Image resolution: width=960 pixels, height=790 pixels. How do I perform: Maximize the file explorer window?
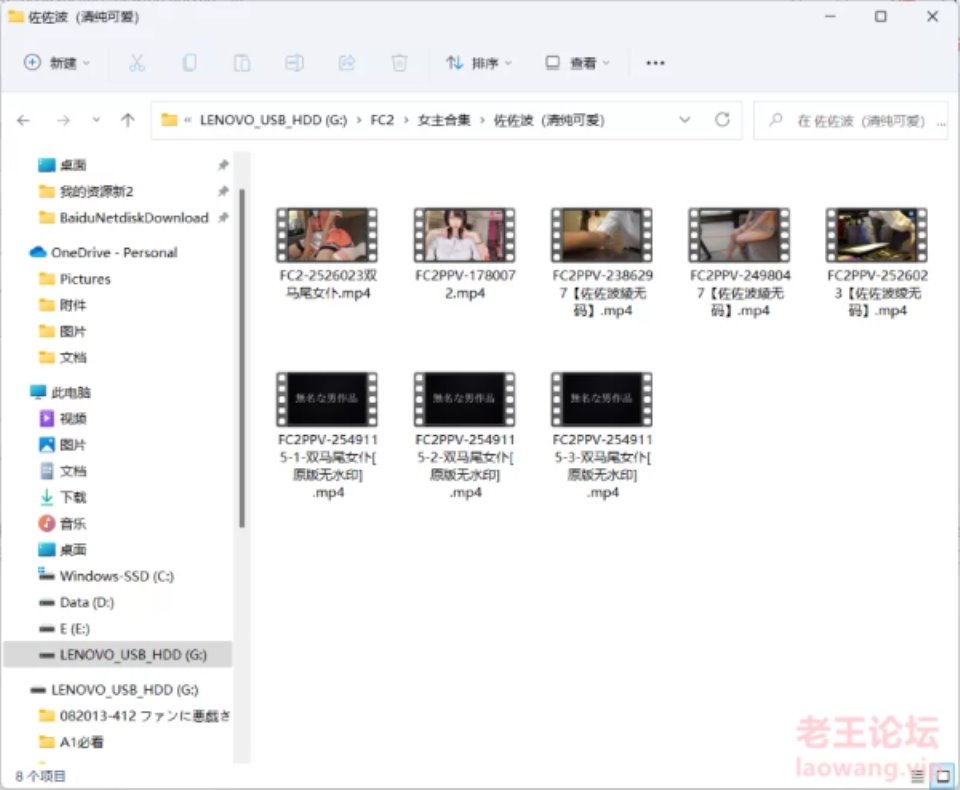[880, 17]
